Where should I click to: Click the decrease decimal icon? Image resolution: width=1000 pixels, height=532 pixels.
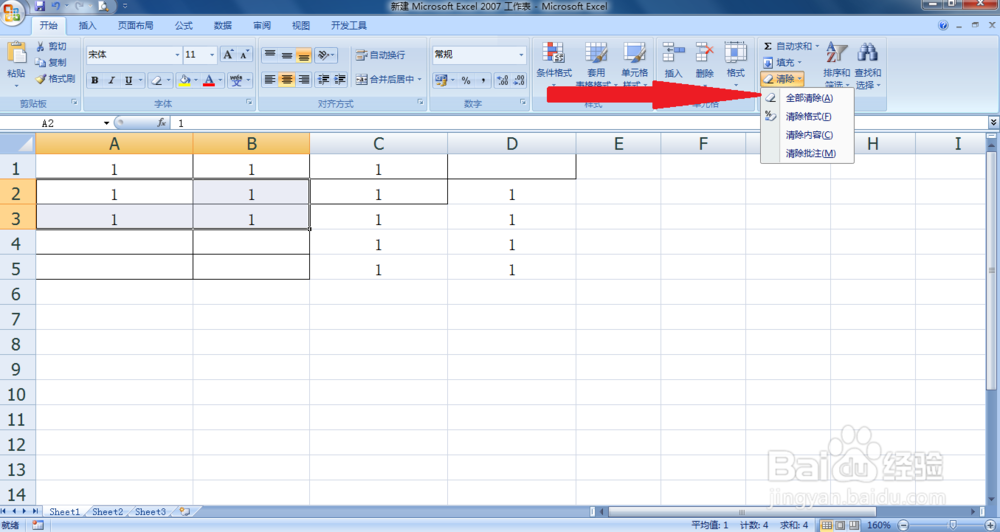(x=519, y=80)
